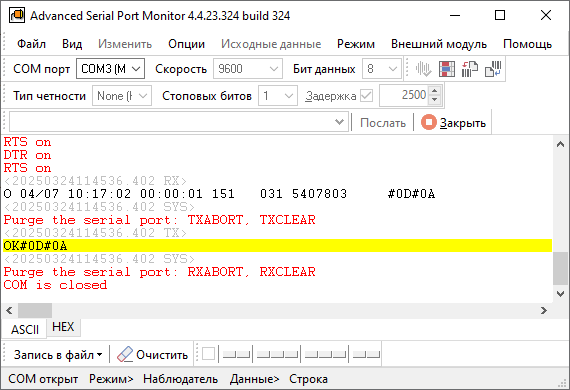Click the red-blue table view icon
Viewport: 570px width, 390px height.
[x=447, y=69]
